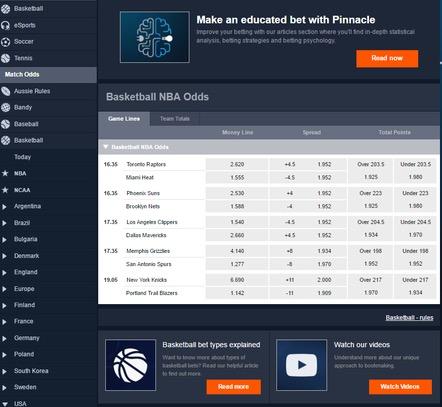
Task: Select San Antonio Spurs -8 spread
Action: coord(308,264)
